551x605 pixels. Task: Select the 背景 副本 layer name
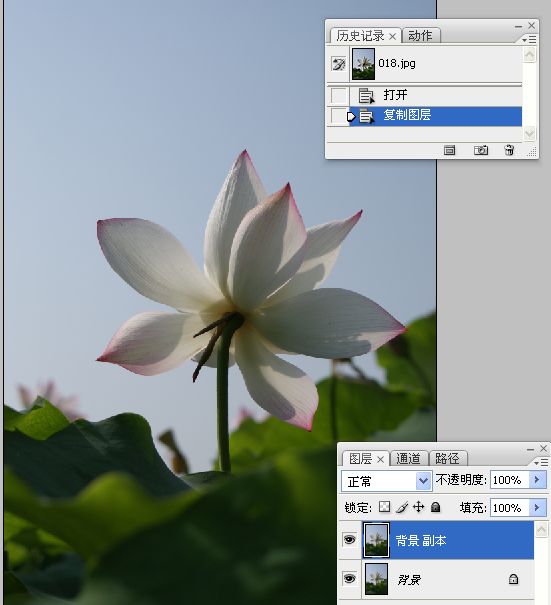(421, 541)
